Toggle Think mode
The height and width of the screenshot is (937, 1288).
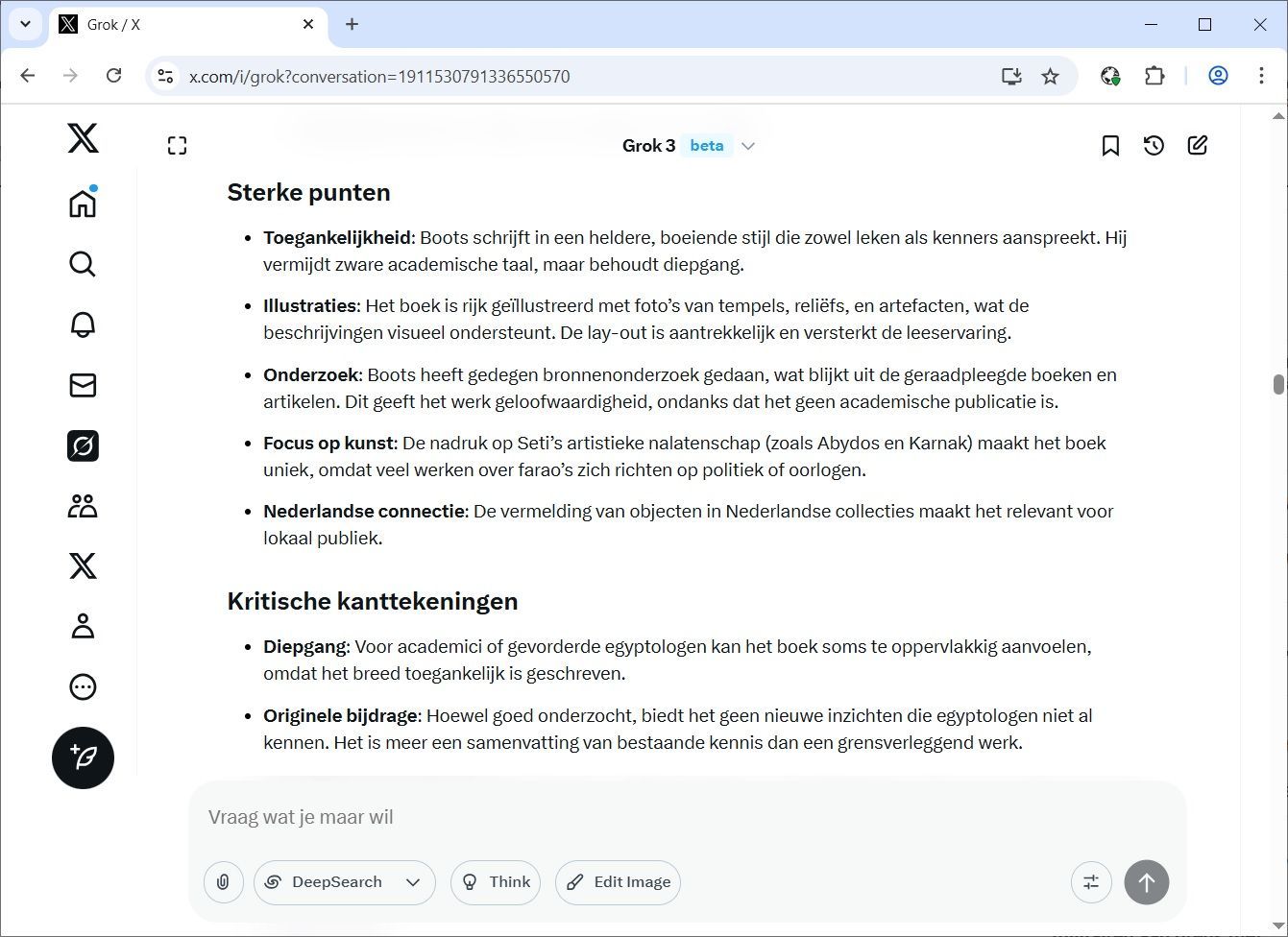click(x=496, y=882)
